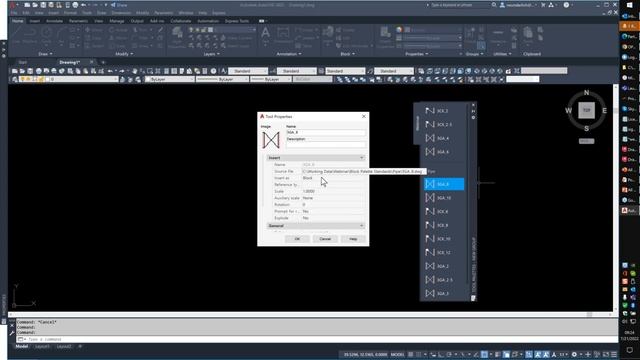Click N on the ViewCube compass
This screenshot has height=360, width=640.
tap(587, 93)
